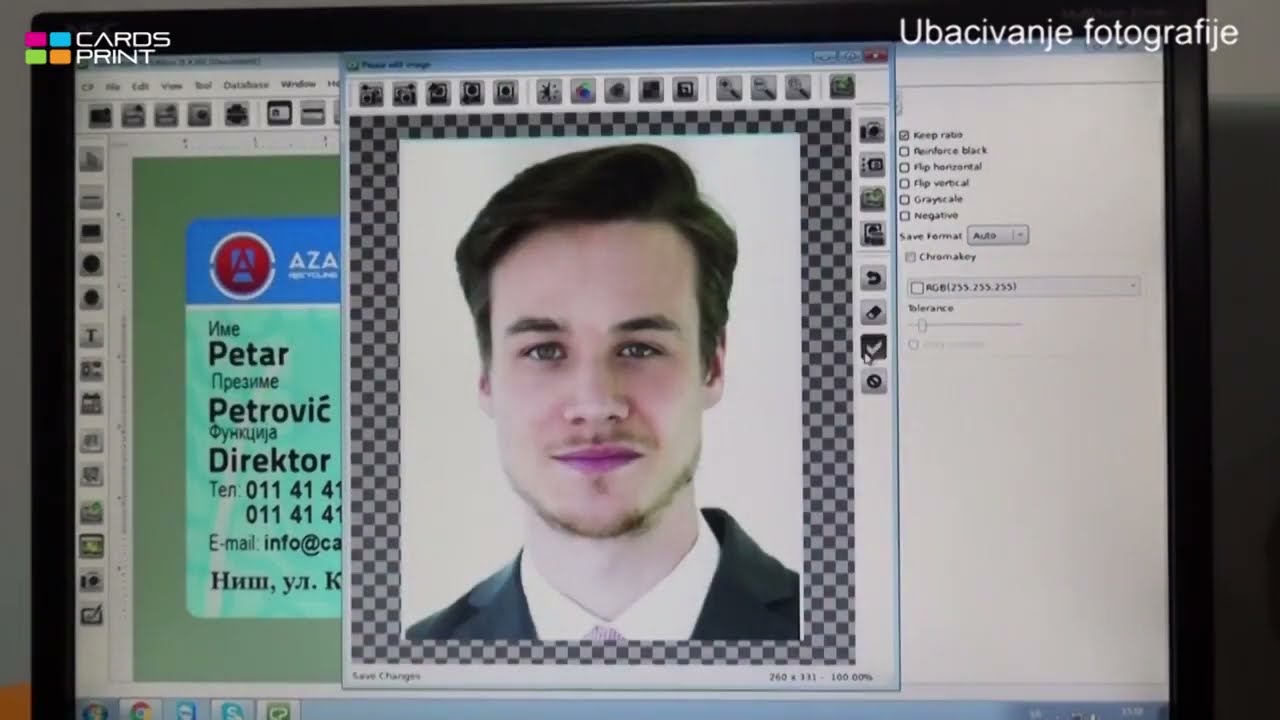Enable the Chromakey checkbox
This screenshot has width=1280, height=720.
pyautogui.click(x=910, y=257)
